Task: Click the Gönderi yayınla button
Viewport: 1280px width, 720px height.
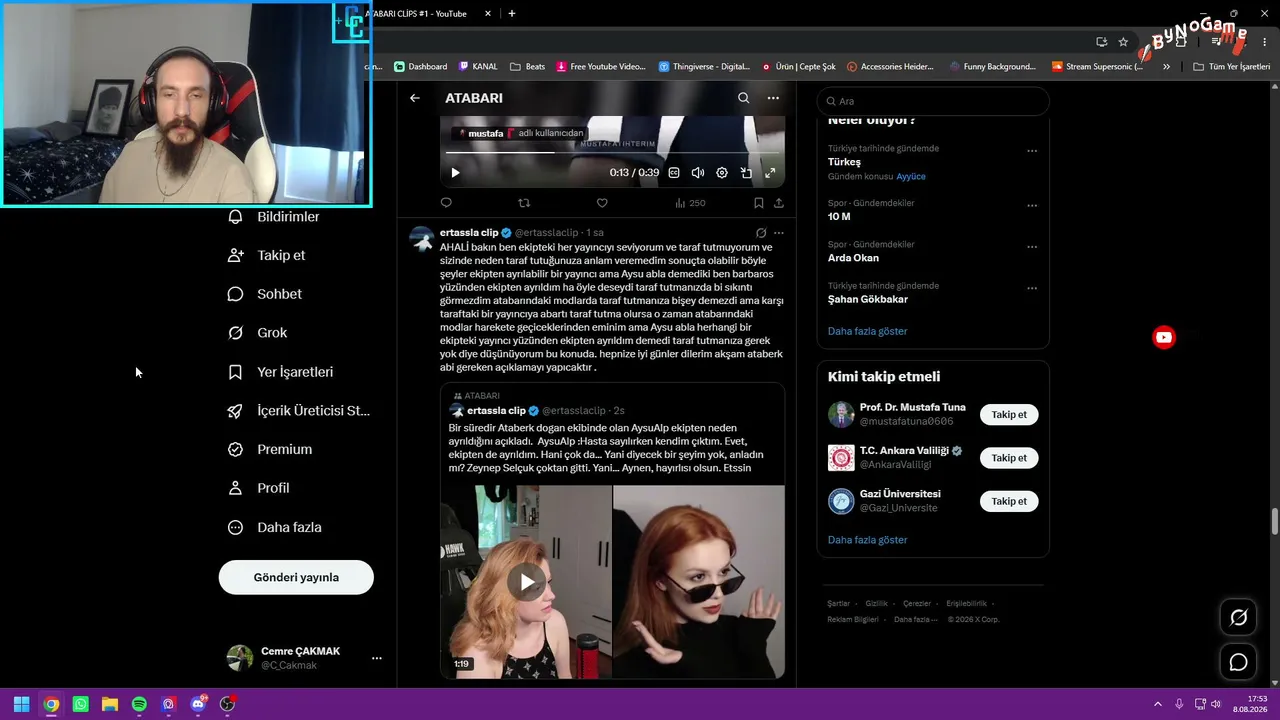Action: click(296, 577)
